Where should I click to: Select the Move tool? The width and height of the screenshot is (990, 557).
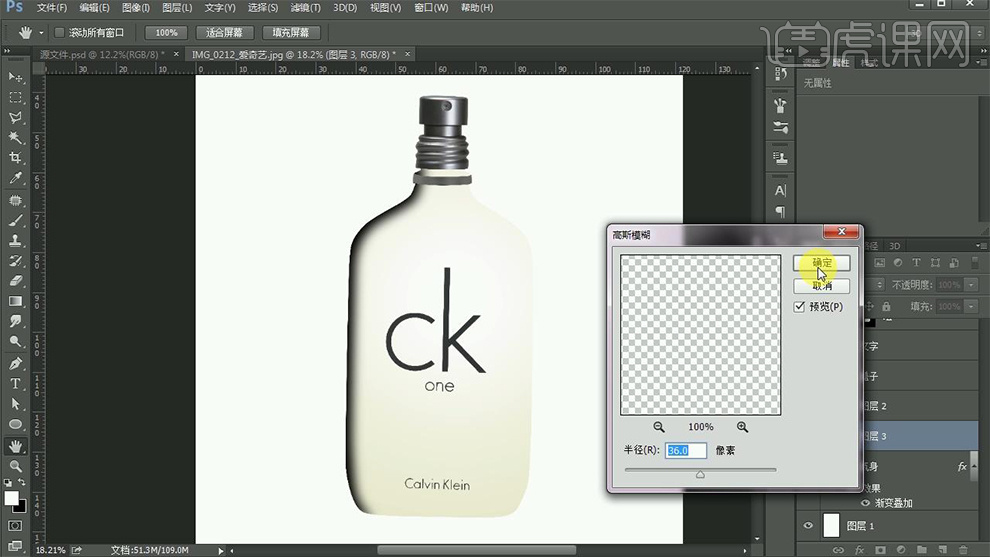coord(15,77)
